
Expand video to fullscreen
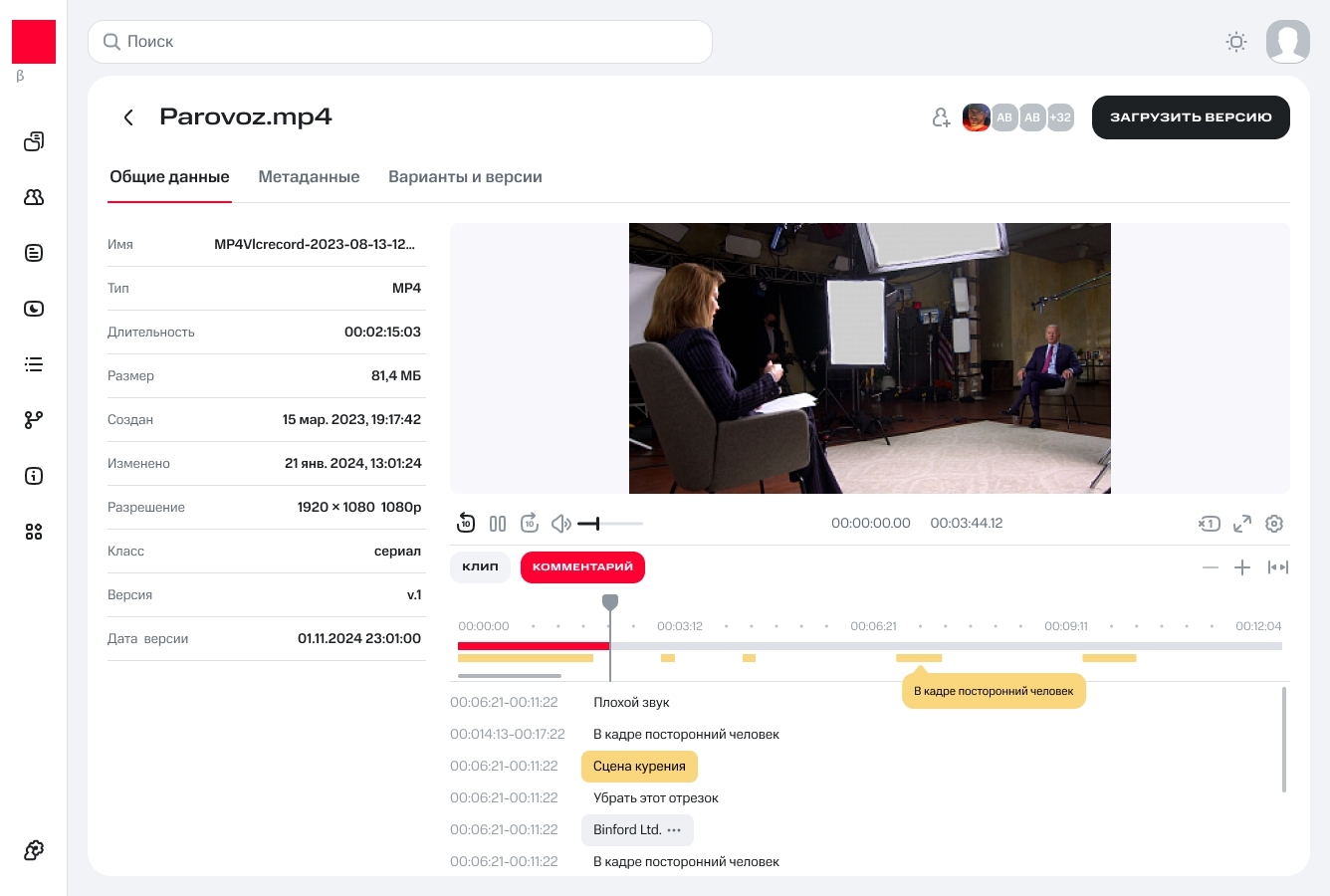coord(1242,524)
